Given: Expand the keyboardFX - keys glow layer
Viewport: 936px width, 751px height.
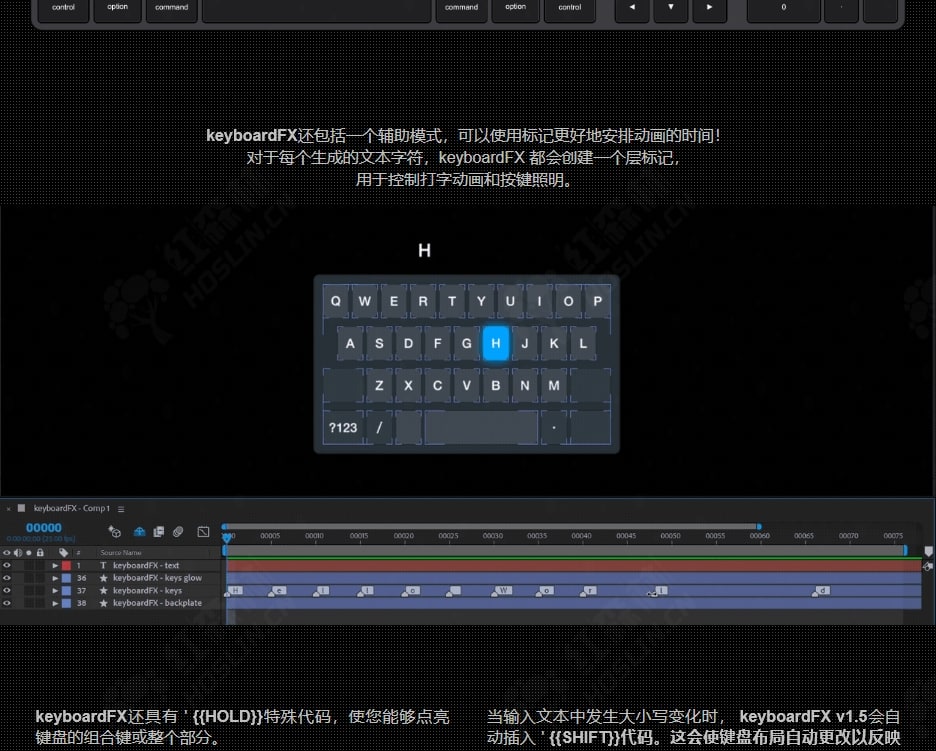Looking at the screenshot, I should click(x=55, y=578).
